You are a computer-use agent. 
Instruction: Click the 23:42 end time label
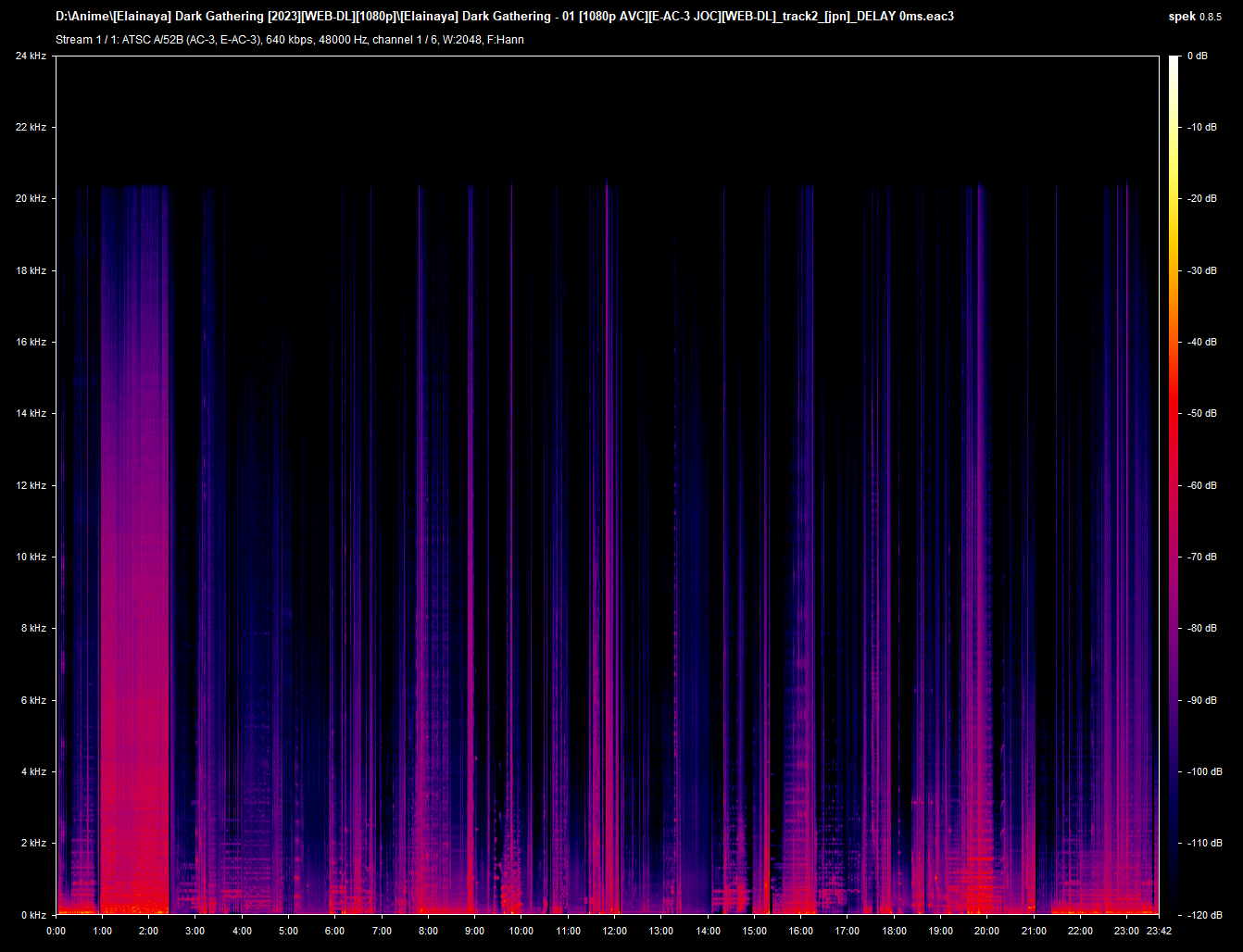pos(1159,931)
